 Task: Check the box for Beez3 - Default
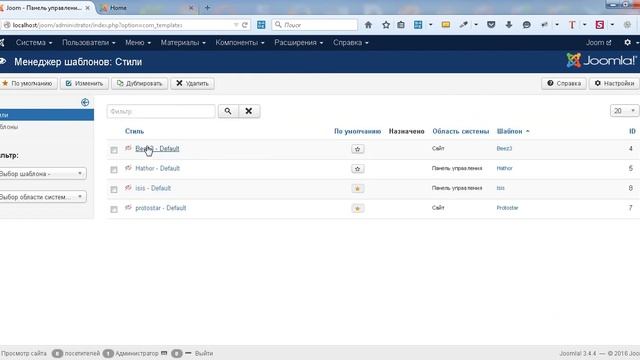click(114, 150)
